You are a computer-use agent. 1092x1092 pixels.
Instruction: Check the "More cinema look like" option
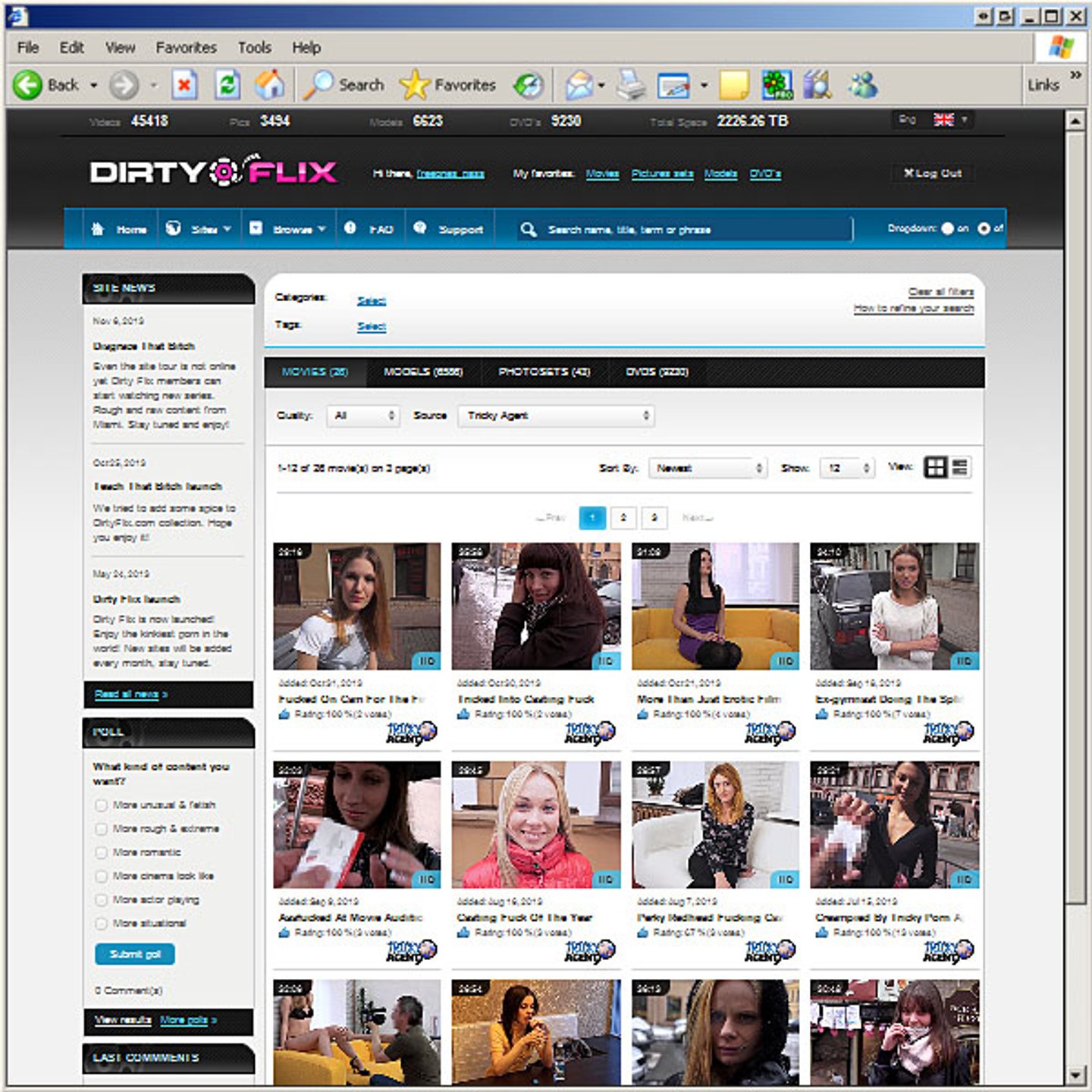point(101,876)
